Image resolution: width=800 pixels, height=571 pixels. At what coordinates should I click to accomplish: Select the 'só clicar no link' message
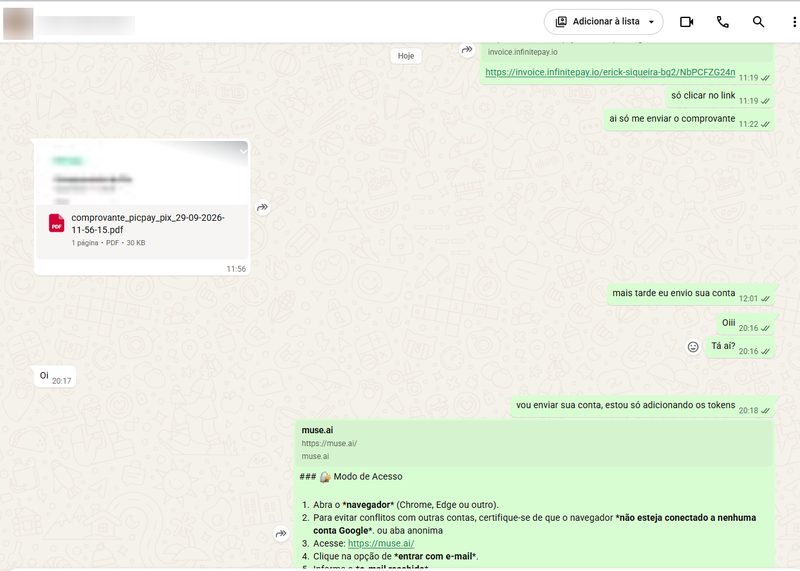pyautogui.click(x=719, y=96)
